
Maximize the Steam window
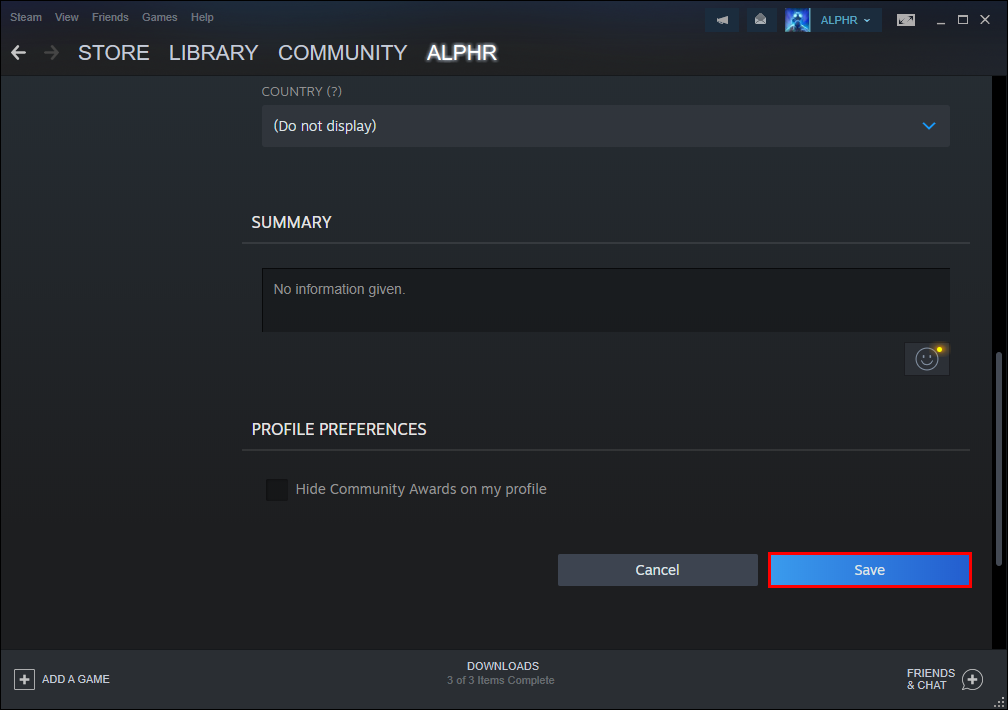click(x=963, y=20)
